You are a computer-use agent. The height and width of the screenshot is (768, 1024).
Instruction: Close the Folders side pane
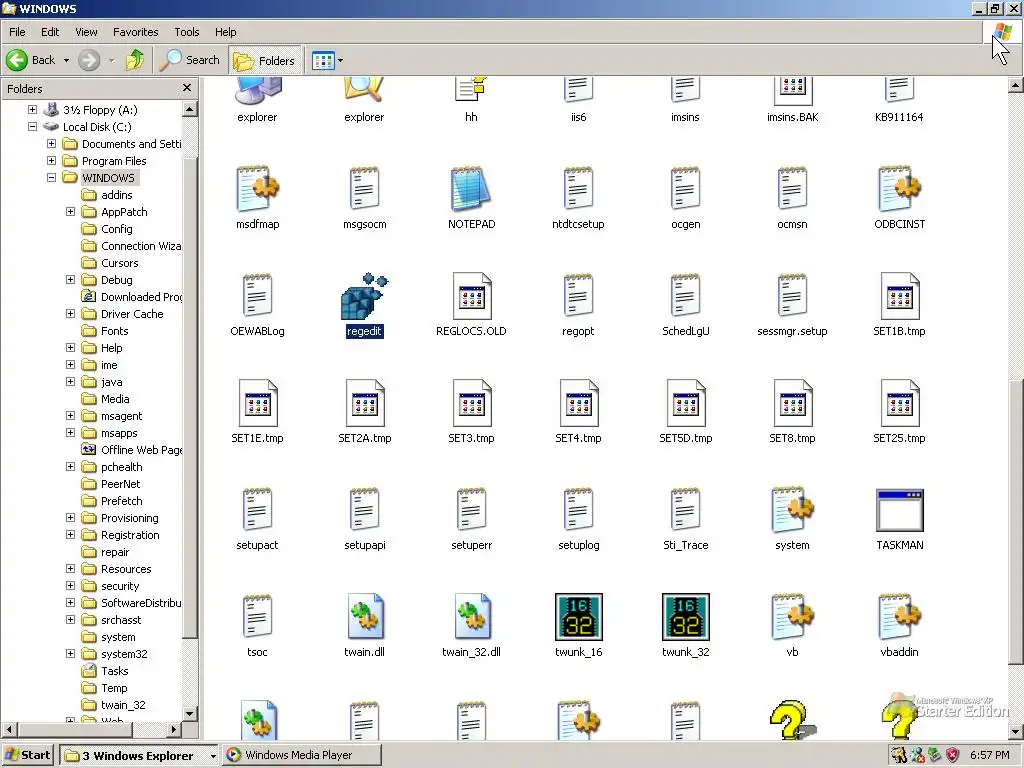tap(187, 88)
